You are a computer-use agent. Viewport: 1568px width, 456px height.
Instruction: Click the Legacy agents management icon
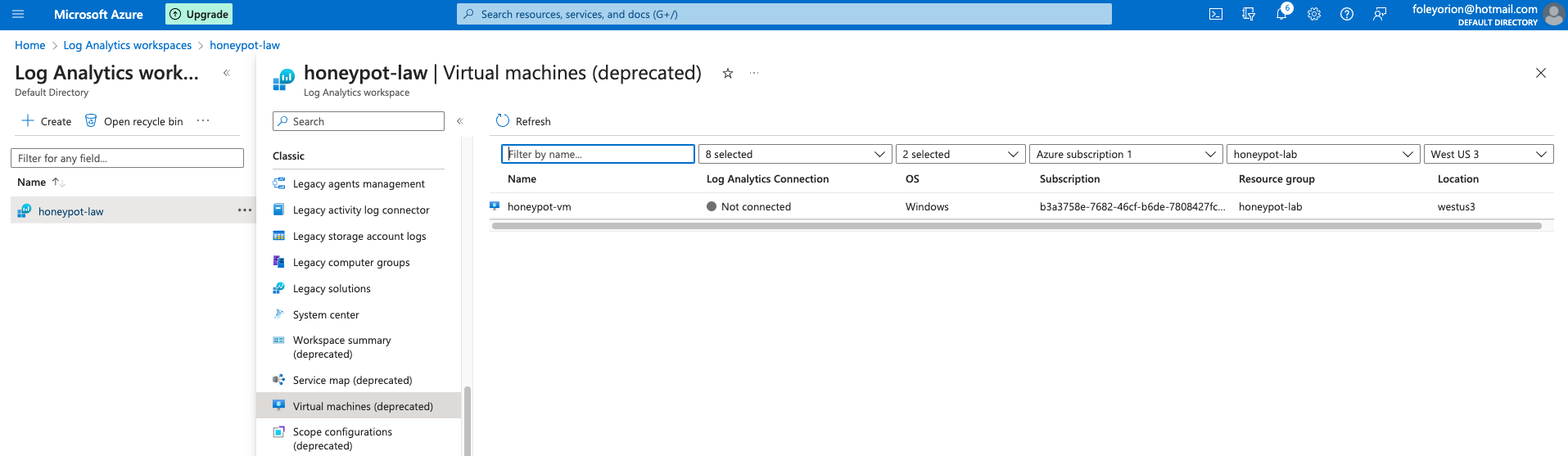tap(279, 183)
